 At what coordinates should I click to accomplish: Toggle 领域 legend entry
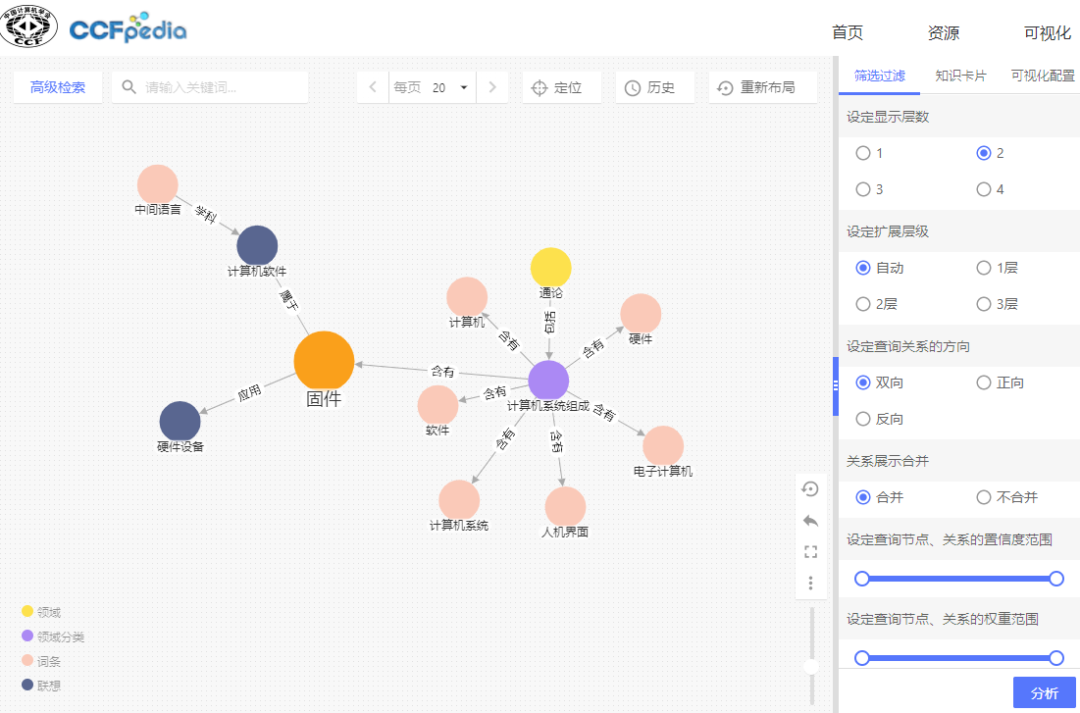(41, 612)
